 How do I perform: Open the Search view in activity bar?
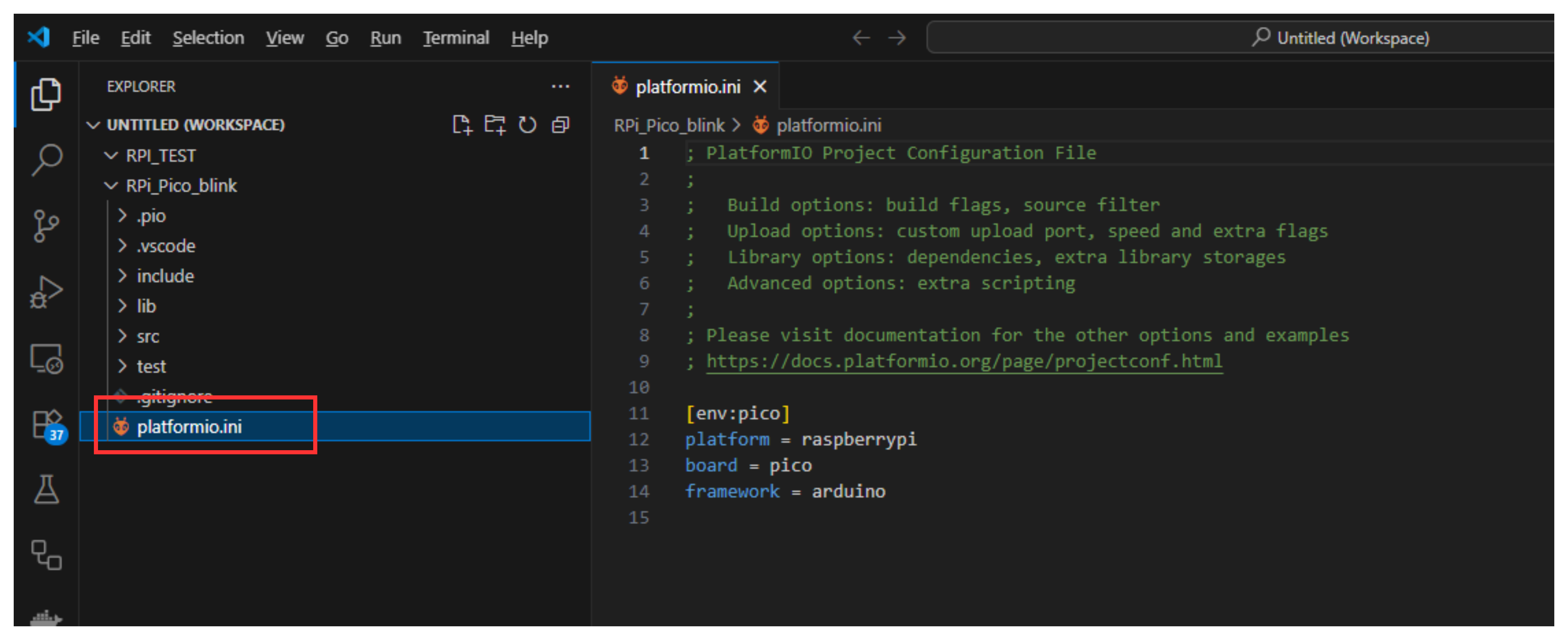tap(46, 160)
